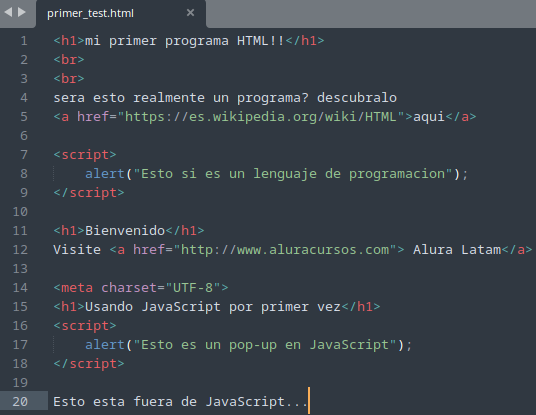
Task: Click 'Esto si es un lenguaje de programacion' string
Action: pos(293,174)
